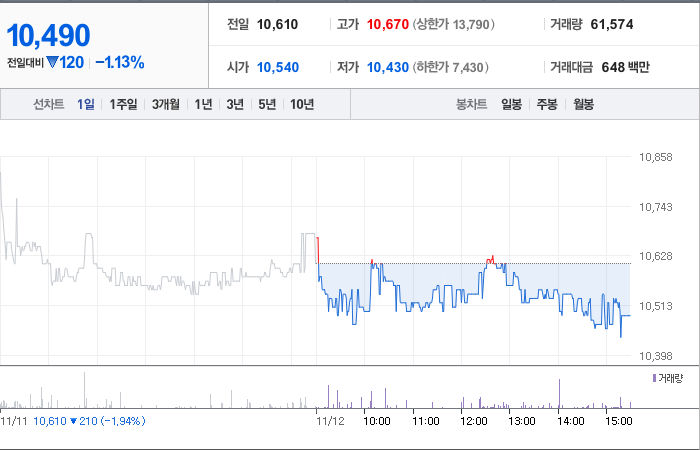This screenshot has height=450, width=700.
Task: Click the current price 10,490
Action: pyautogui.click(x=48, y=35)
